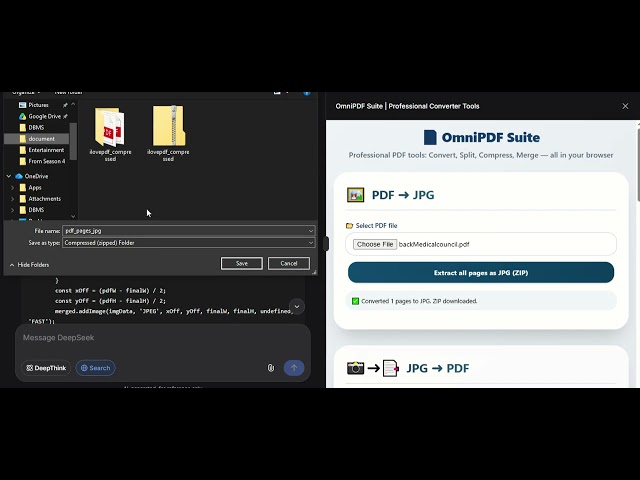Click the camera icon in JPG to PDF
The width and height of the screenshot is (640, 480).
[x=356, y=368]
